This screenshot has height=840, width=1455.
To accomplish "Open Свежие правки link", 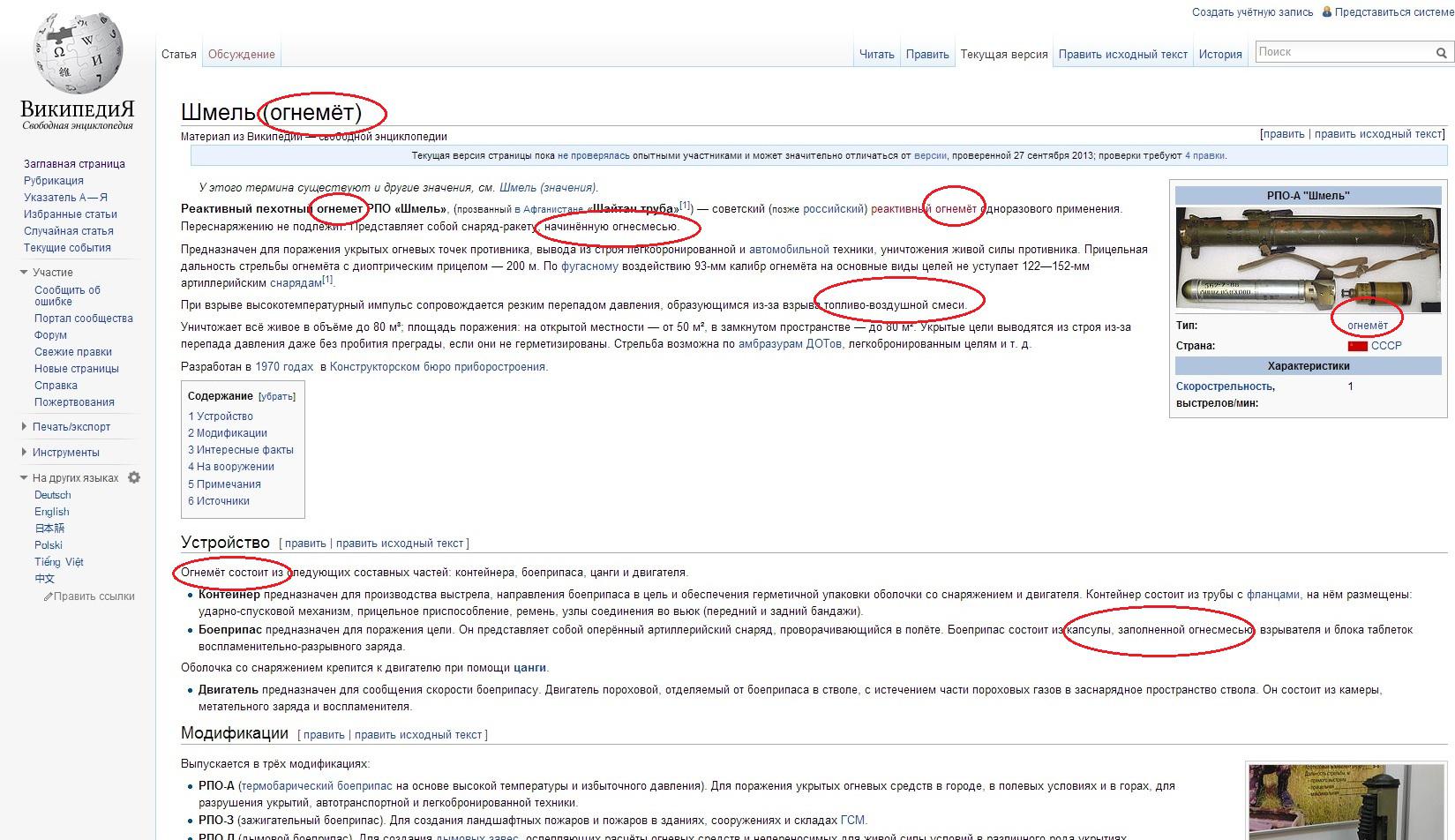I will (73, 352).
